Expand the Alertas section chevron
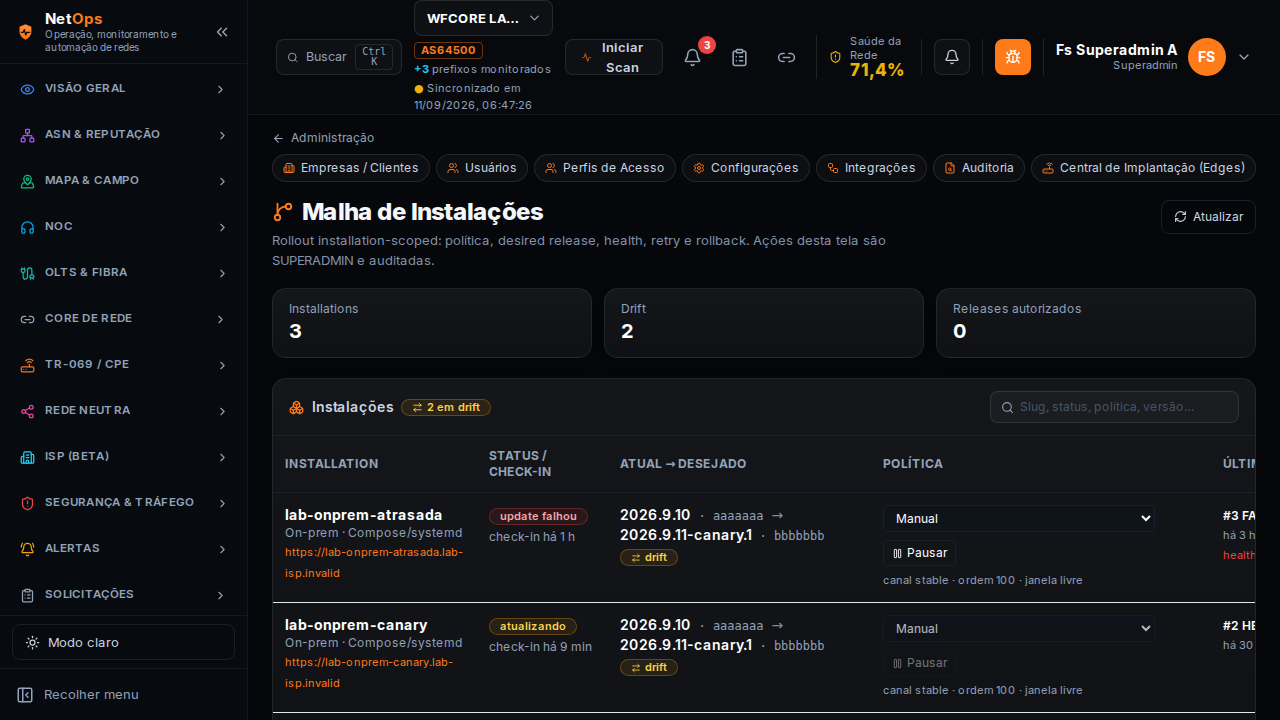The width and height of the screenshot is (1280, 720). click(222, 549)
